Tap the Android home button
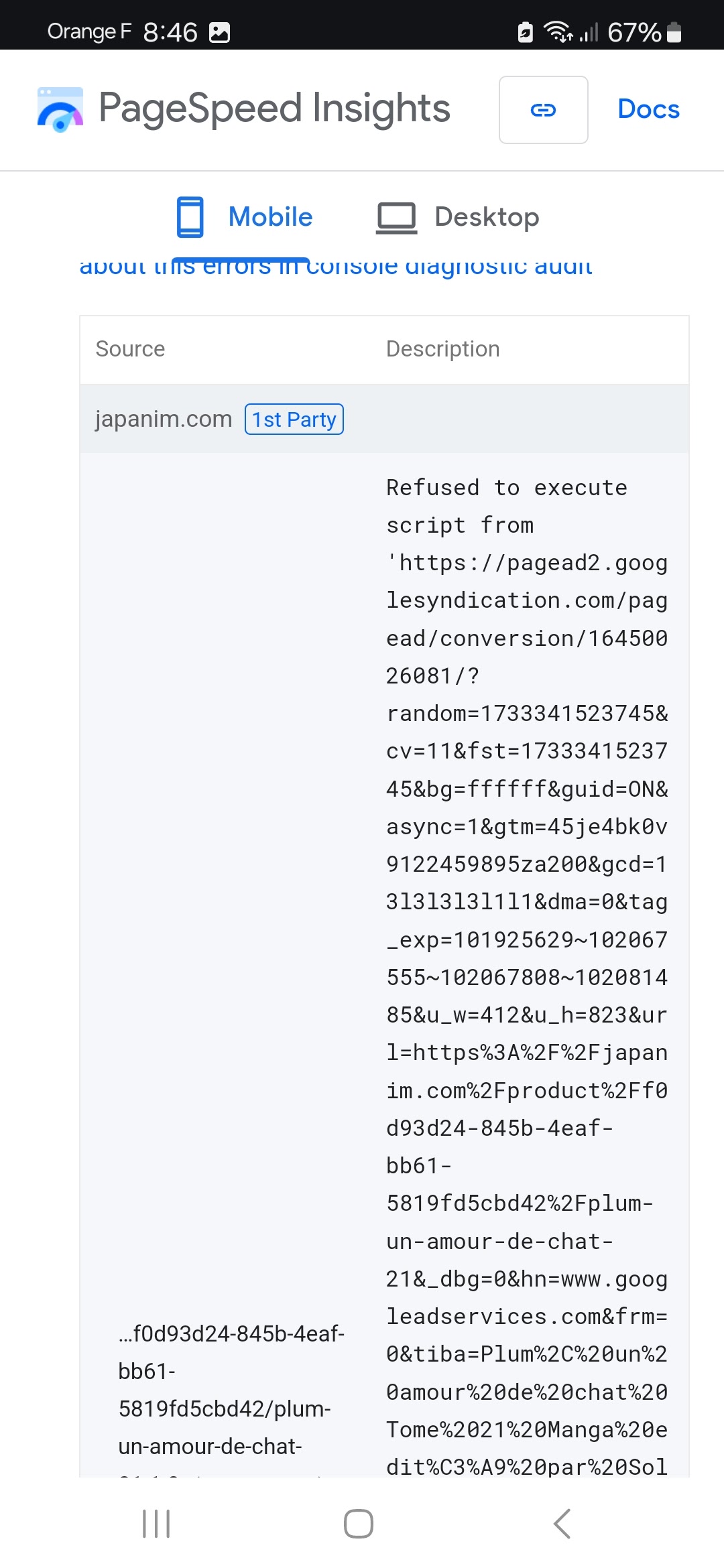724x1568 pixels. pos(359,1524)
